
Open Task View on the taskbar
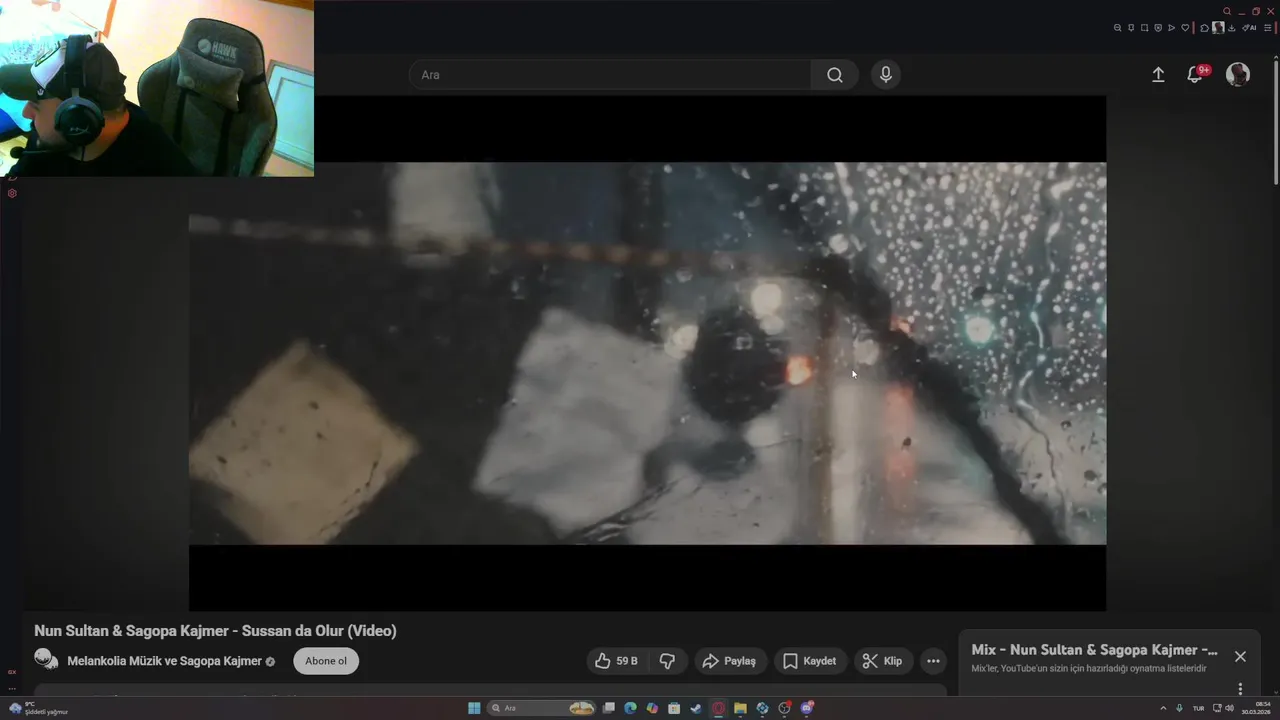[x=608, y=708]
